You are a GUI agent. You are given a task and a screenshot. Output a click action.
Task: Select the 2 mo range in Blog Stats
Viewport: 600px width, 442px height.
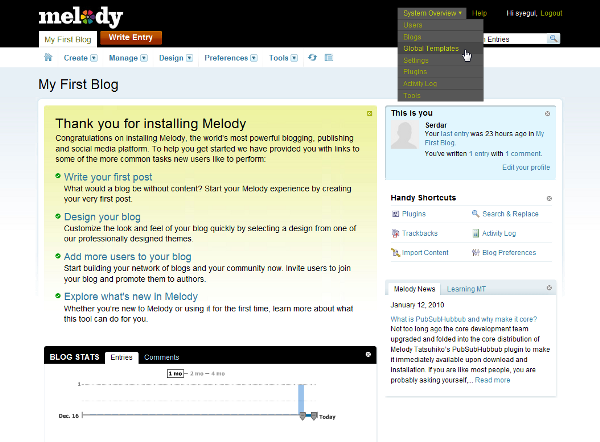point(197,373)
